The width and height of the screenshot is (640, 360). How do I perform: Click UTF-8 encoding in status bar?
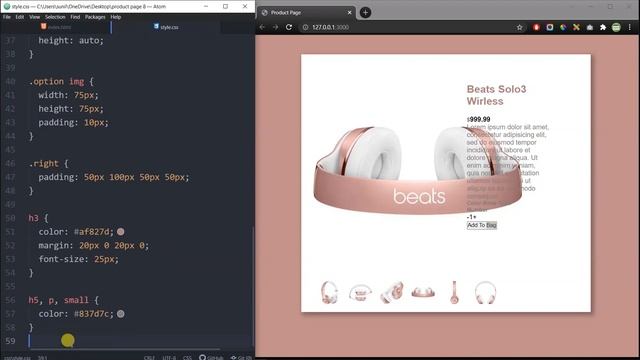[169, 358]
